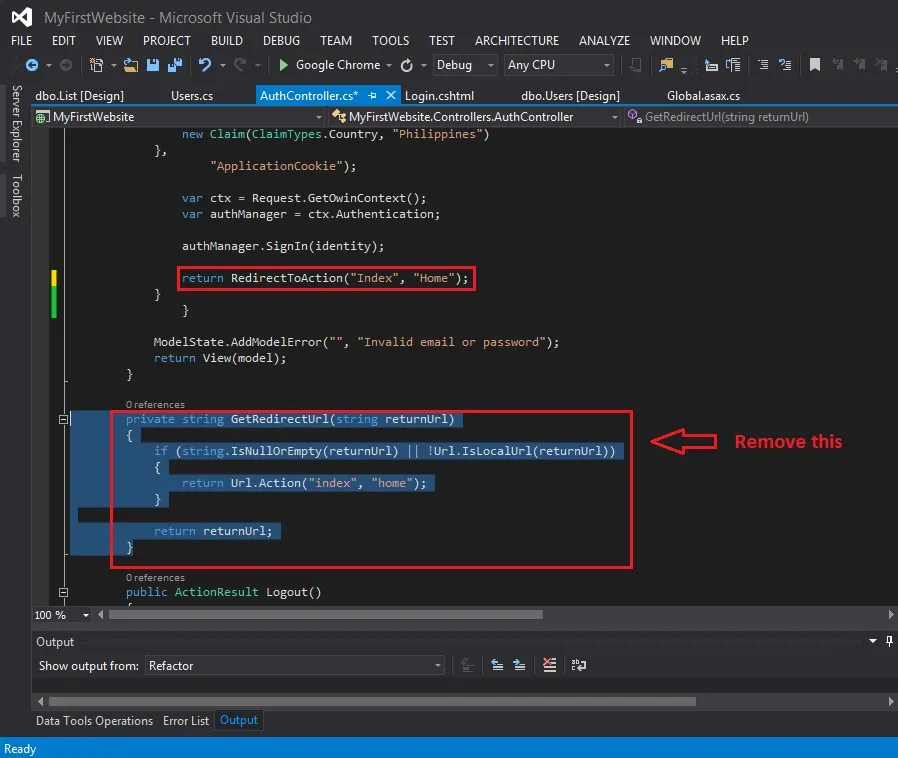Expand the Server Explorer side panel
This screenshot has height=758, width=898.
tap(17, 123)
